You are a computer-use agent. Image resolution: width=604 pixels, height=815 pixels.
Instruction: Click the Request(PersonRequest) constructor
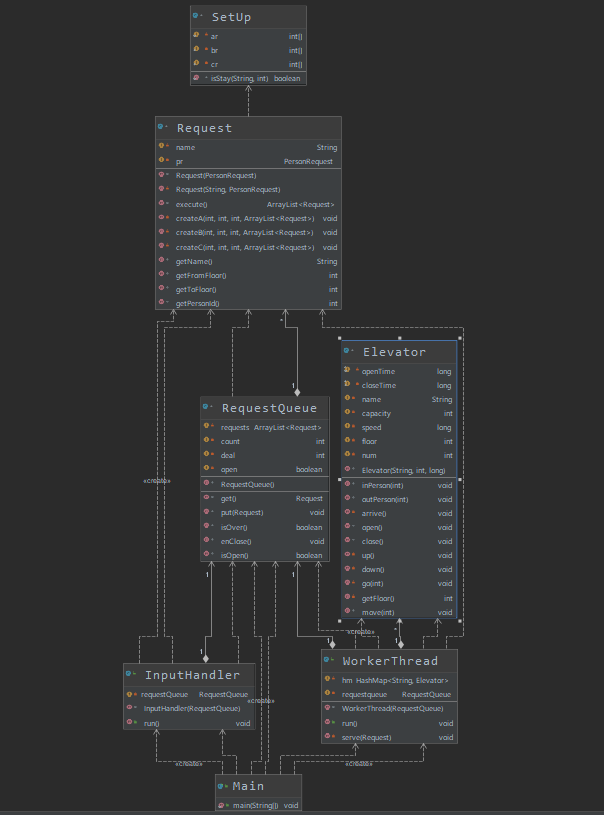pyautogui.click(x=248, y=176)
